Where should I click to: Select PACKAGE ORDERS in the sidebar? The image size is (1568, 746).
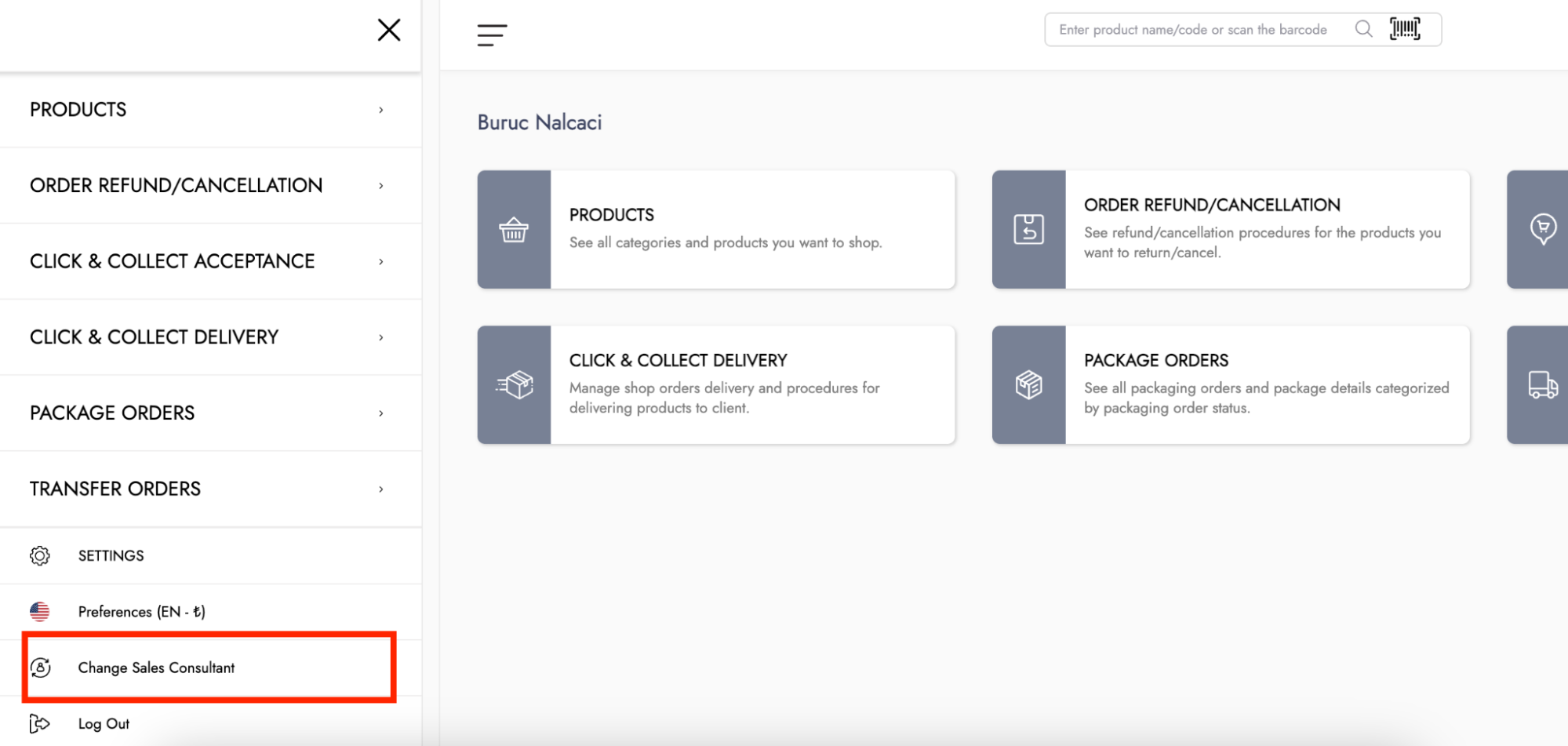click(x=112, y=413)
